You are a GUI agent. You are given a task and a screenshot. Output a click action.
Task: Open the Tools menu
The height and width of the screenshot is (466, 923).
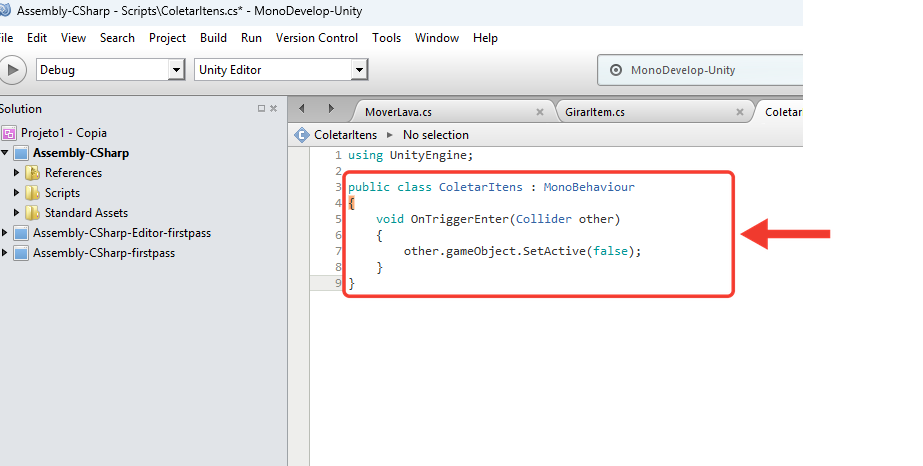coord(386,38)
